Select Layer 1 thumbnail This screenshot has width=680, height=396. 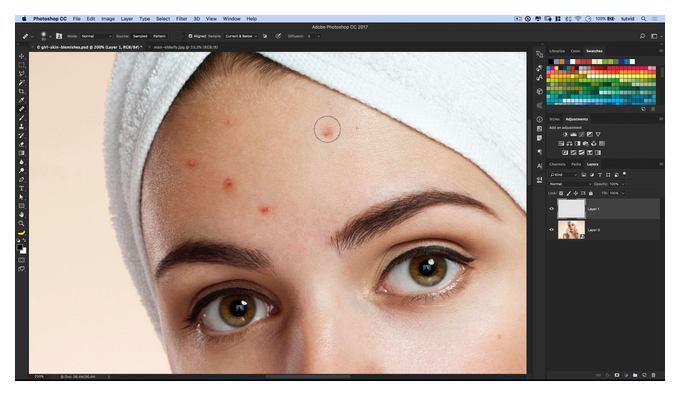(x=571, y=209)
